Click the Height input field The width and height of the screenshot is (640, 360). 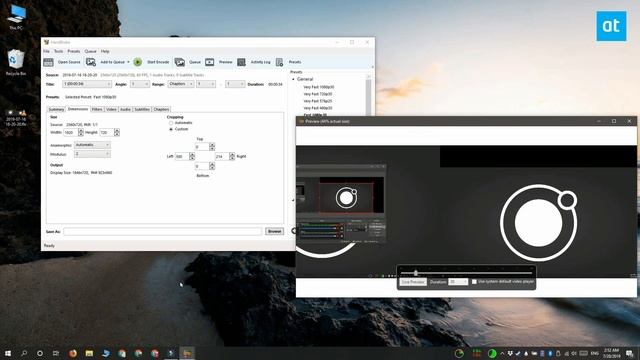click(107, 133)
